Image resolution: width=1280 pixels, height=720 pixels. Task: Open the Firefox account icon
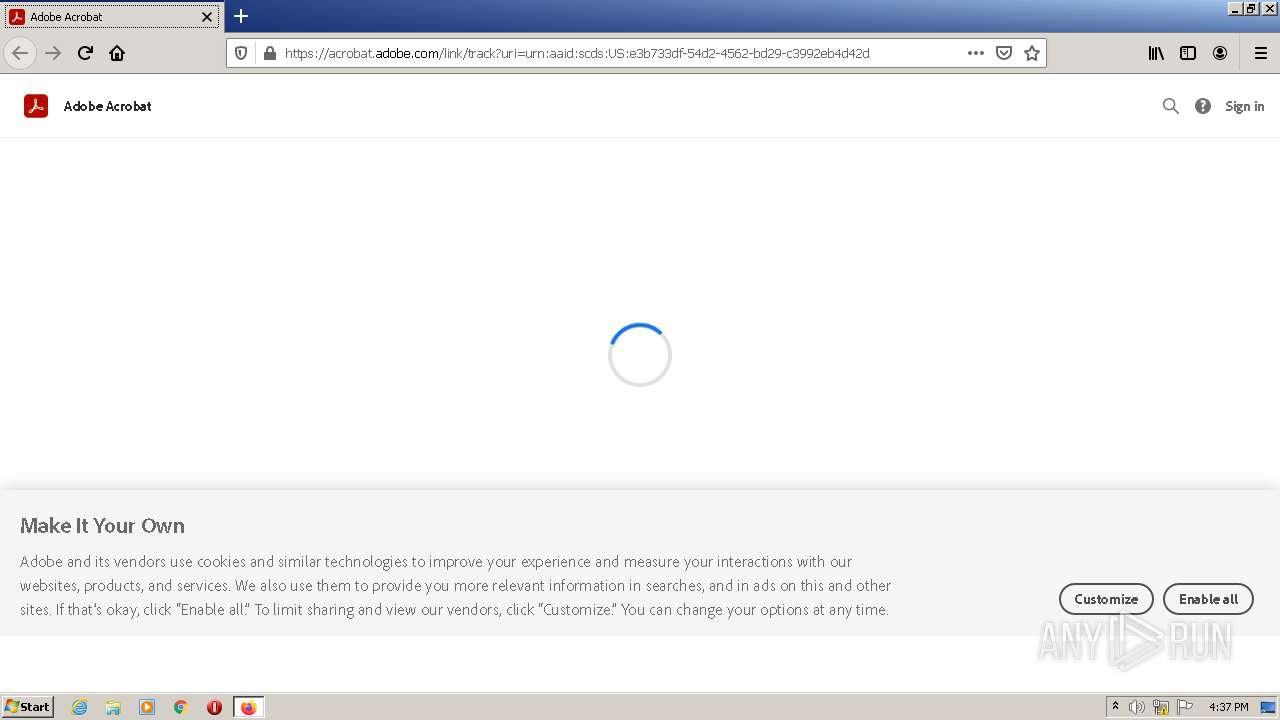[x=1220, y=53]
